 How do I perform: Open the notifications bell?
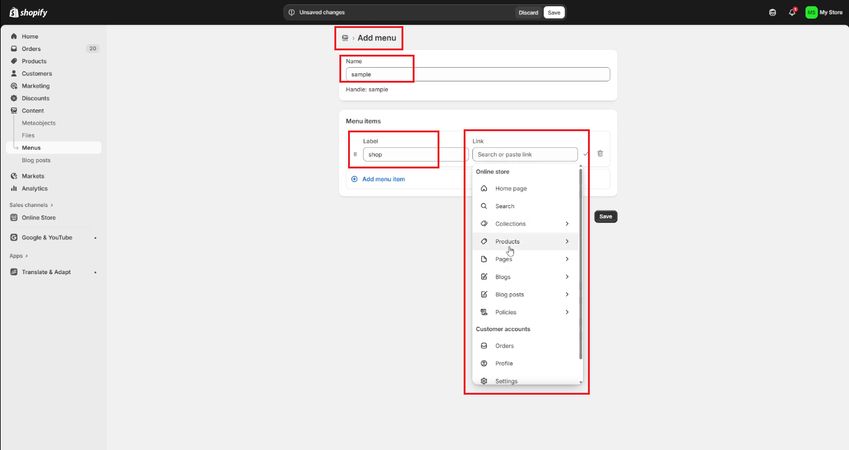[792, 12]
